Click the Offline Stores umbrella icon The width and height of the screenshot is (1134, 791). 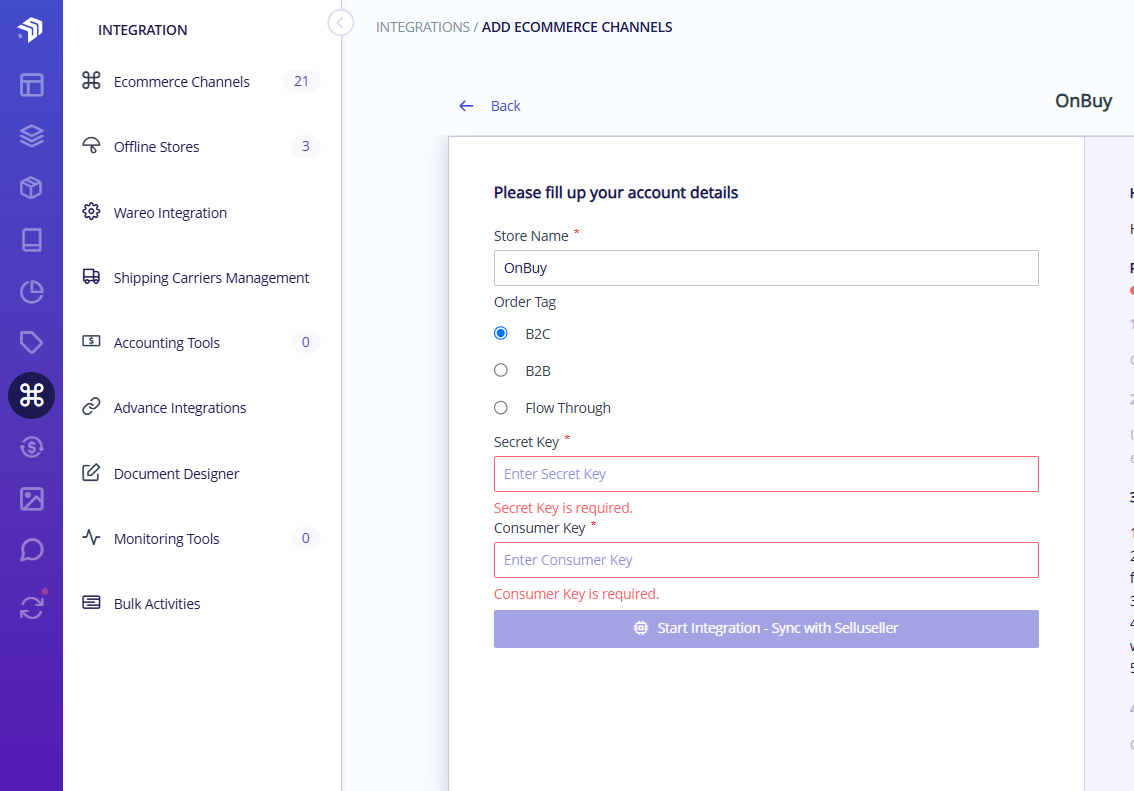click(x=91, y=145)
